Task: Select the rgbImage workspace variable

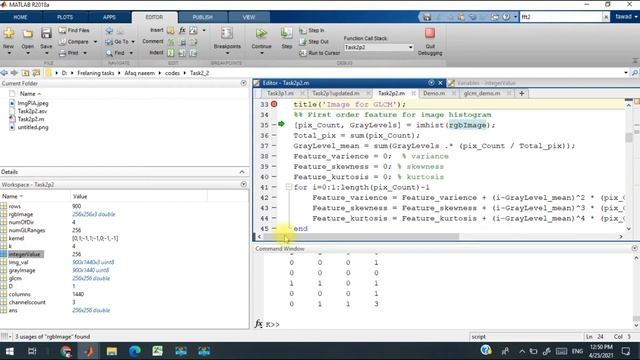Action: (20, 214)
